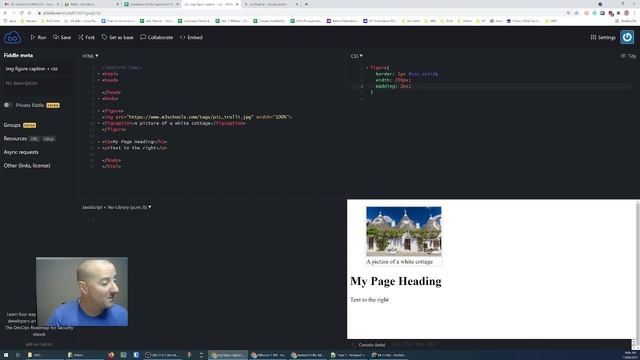The image size is (640, 360).
Task: Run the fiddle code
Action: [38, 37]
